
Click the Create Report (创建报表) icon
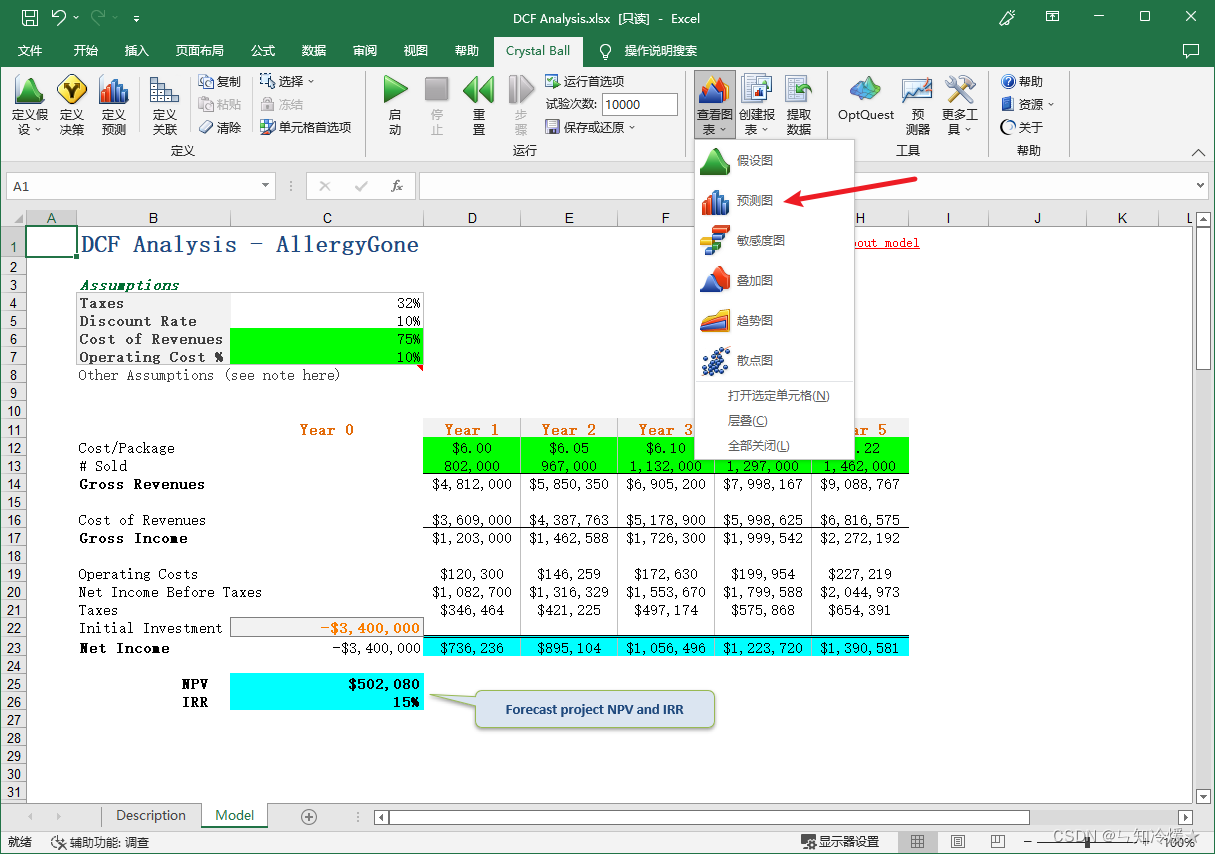pos(757,105)
